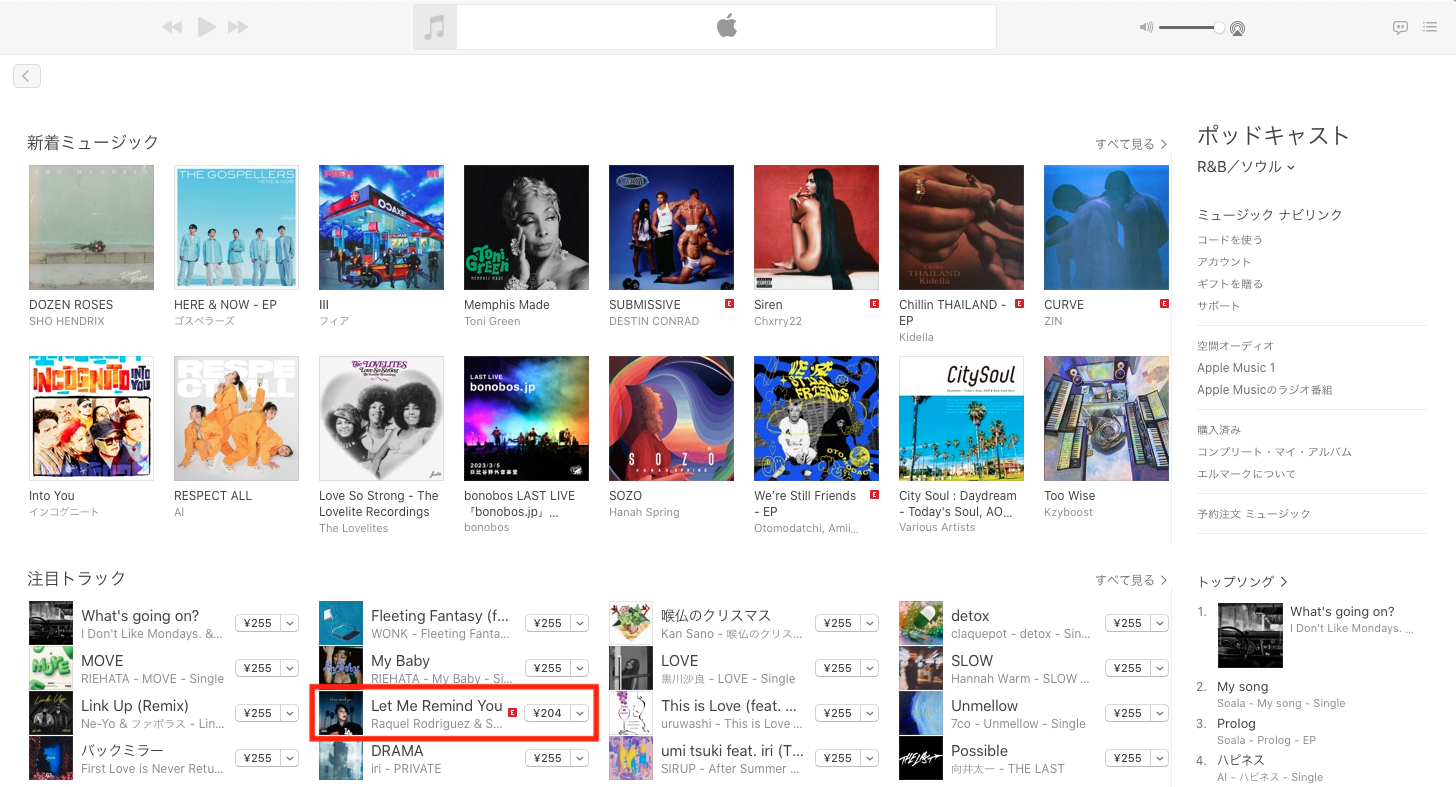The height and width of the screenshot is (787, 1456).
Task: Click the ¥255 price button for SLOW
Action: (1128, 668)
